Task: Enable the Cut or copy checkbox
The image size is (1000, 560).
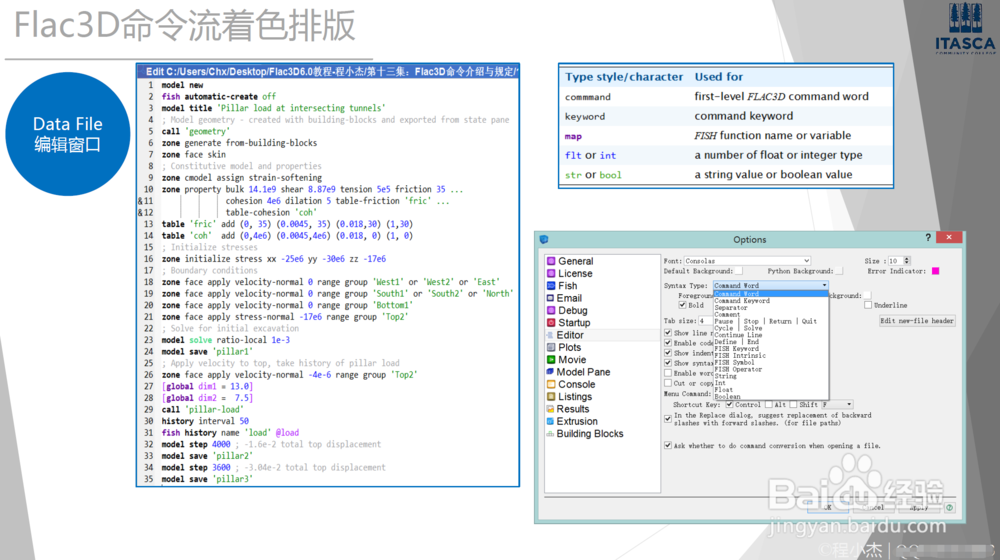Action: coord(668,383)
